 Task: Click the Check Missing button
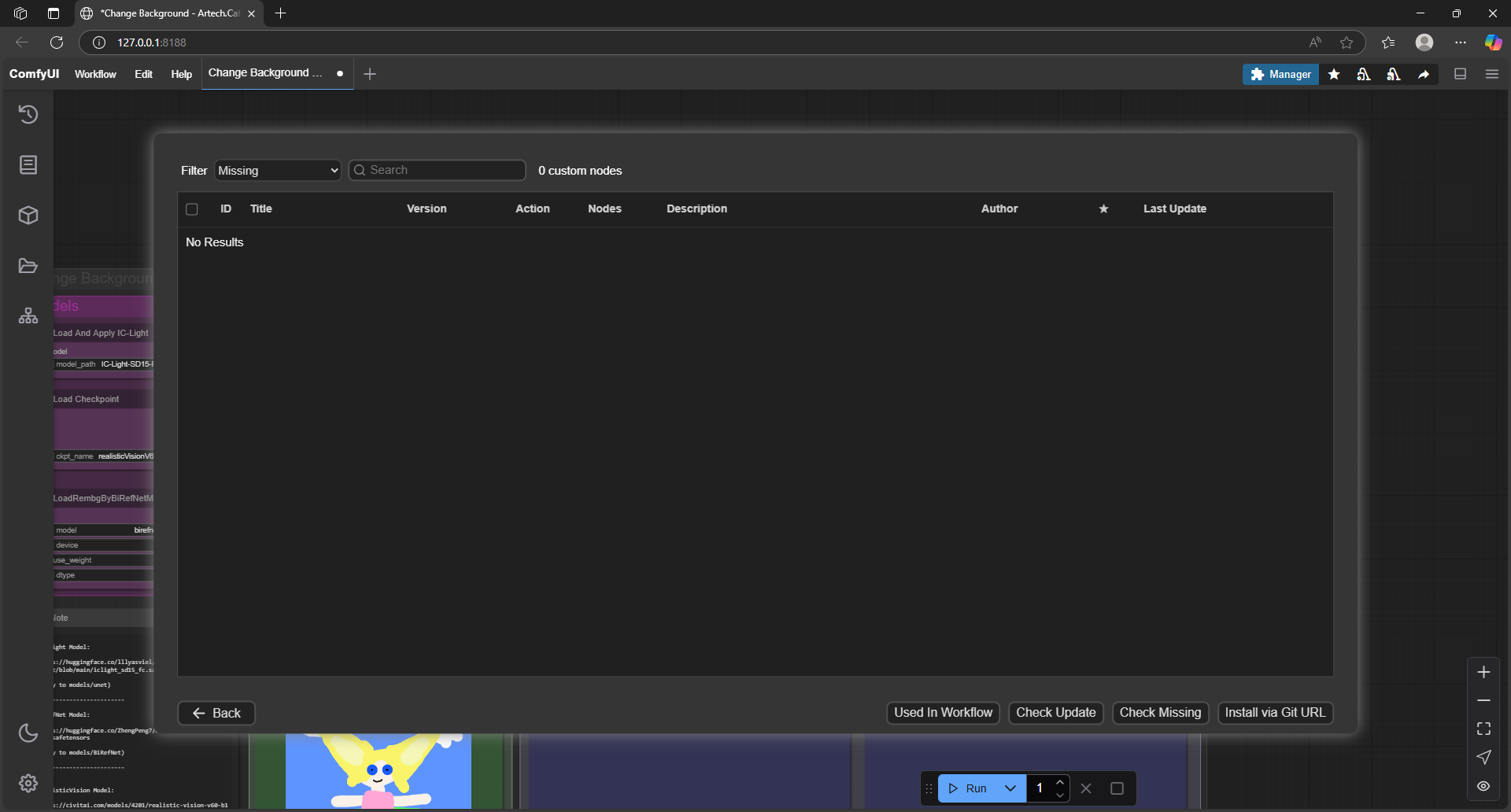[1160, 713]
